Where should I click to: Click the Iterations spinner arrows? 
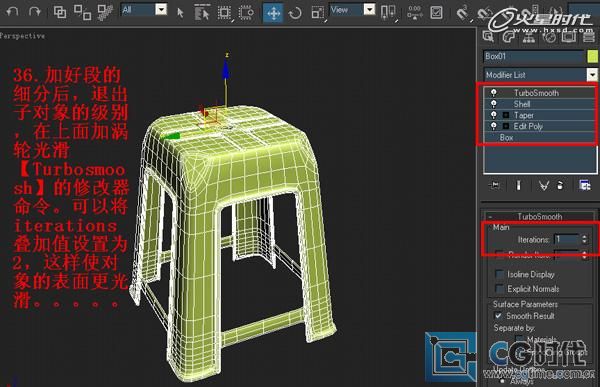click(x=584, y=239)
